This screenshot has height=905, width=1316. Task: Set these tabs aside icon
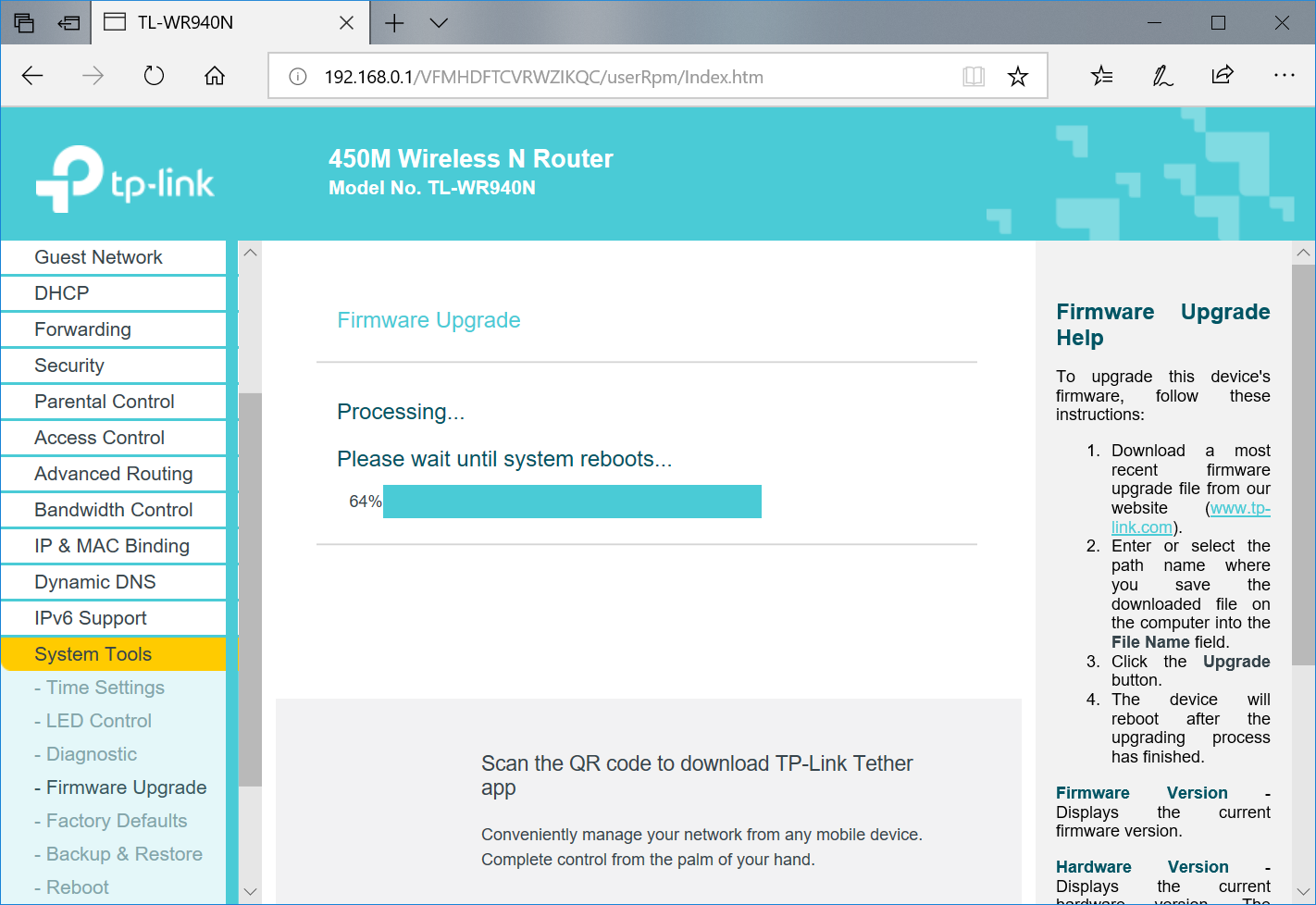click(68, 23)
